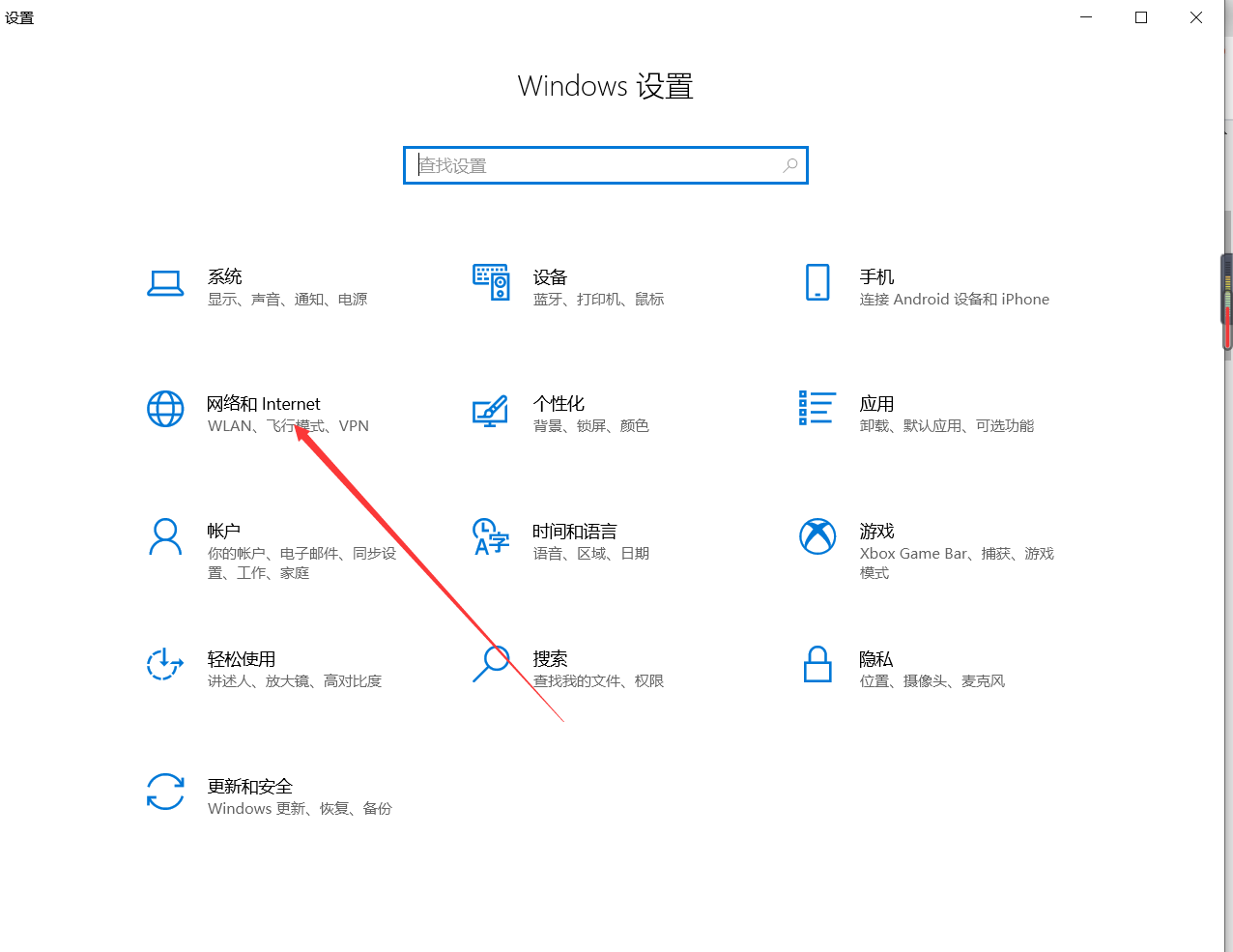Open the 网络和 Internet globe icon
1233x952 pixels.
(165, 409)
